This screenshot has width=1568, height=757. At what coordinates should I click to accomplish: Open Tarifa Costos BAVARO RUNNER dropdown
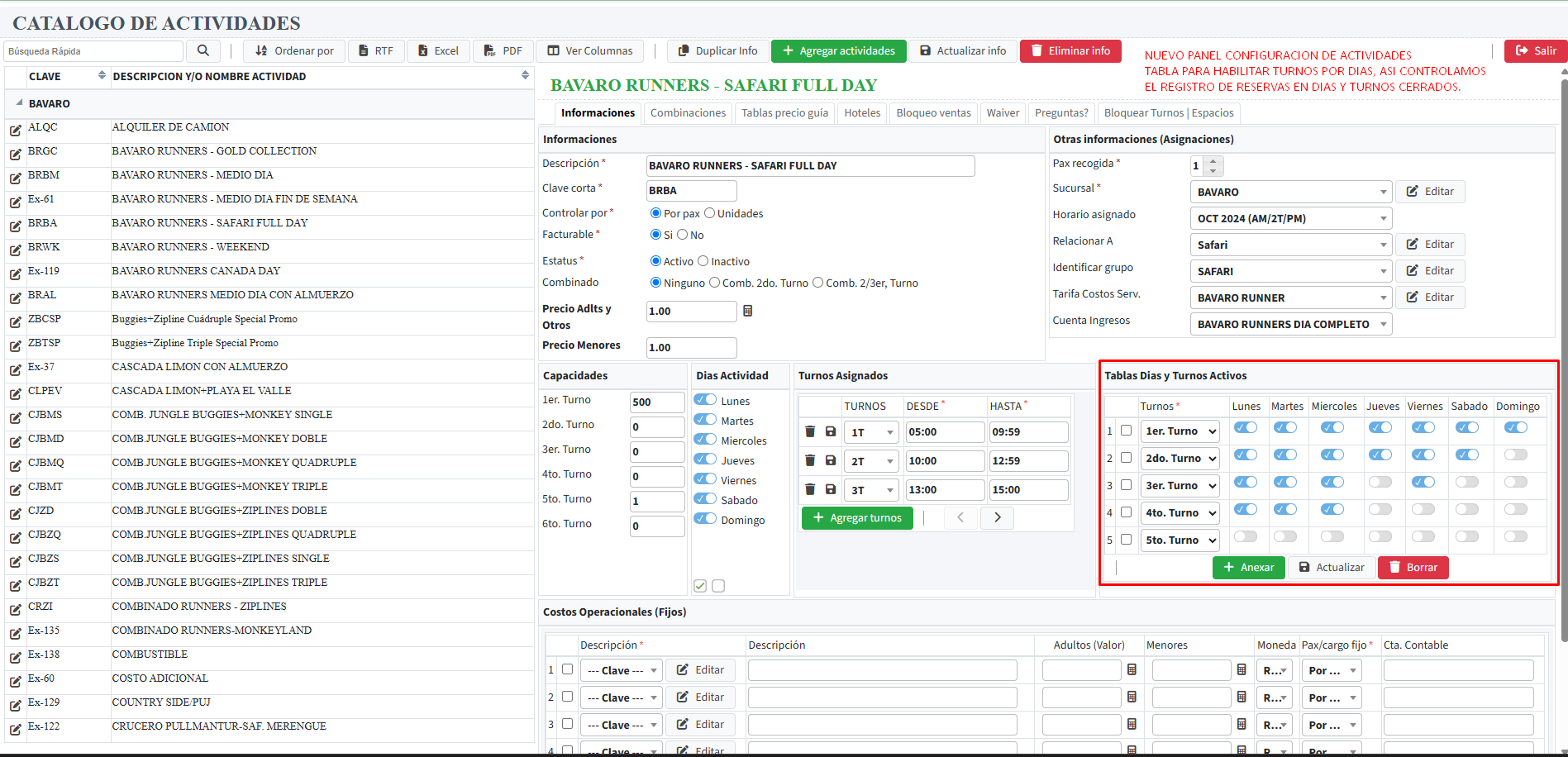[1291, 298]
